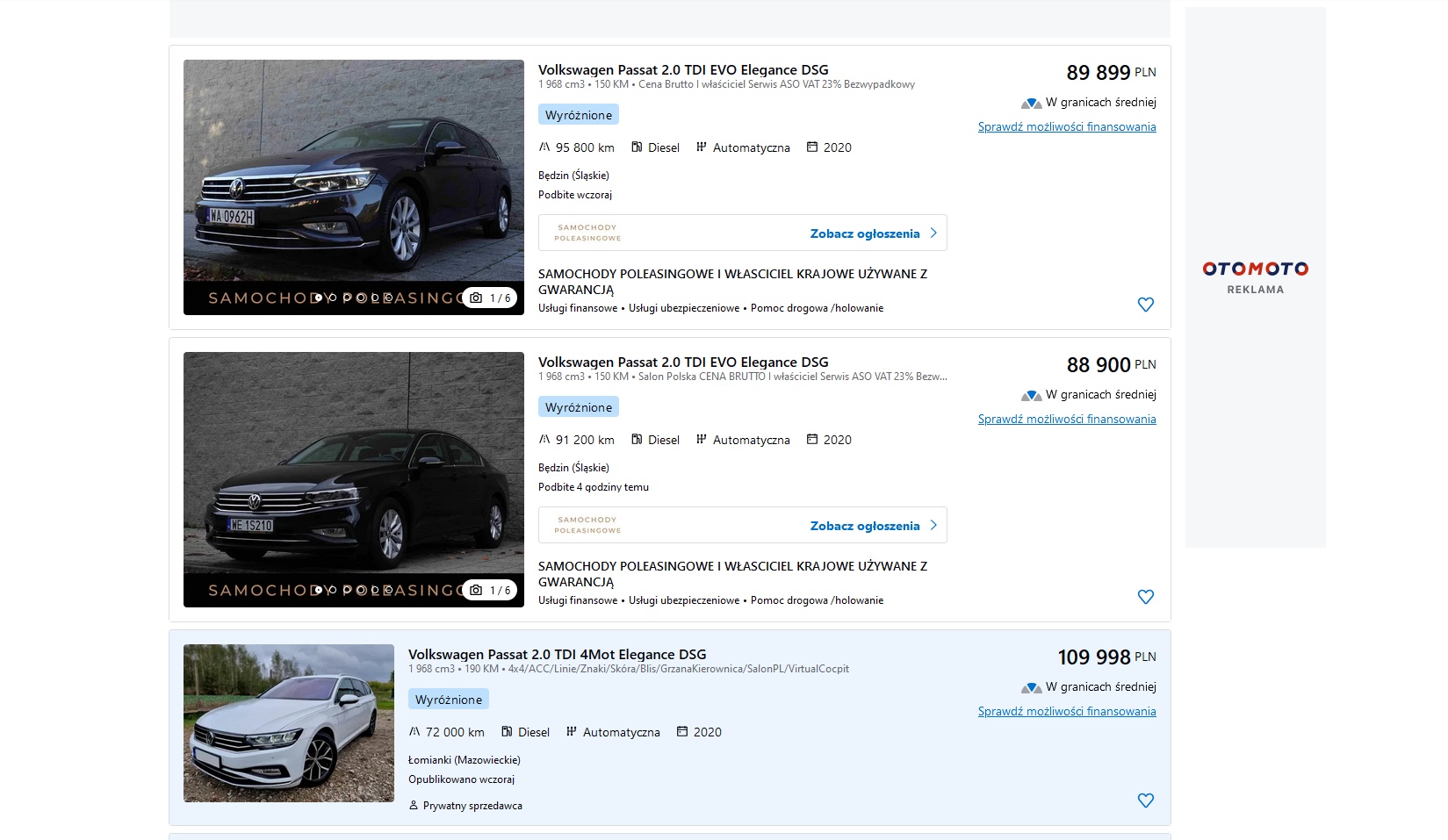The image size is (1448, 840).
Task: Click photo counter 1/6 on the WA 0962H image
Action: [491, 298]
